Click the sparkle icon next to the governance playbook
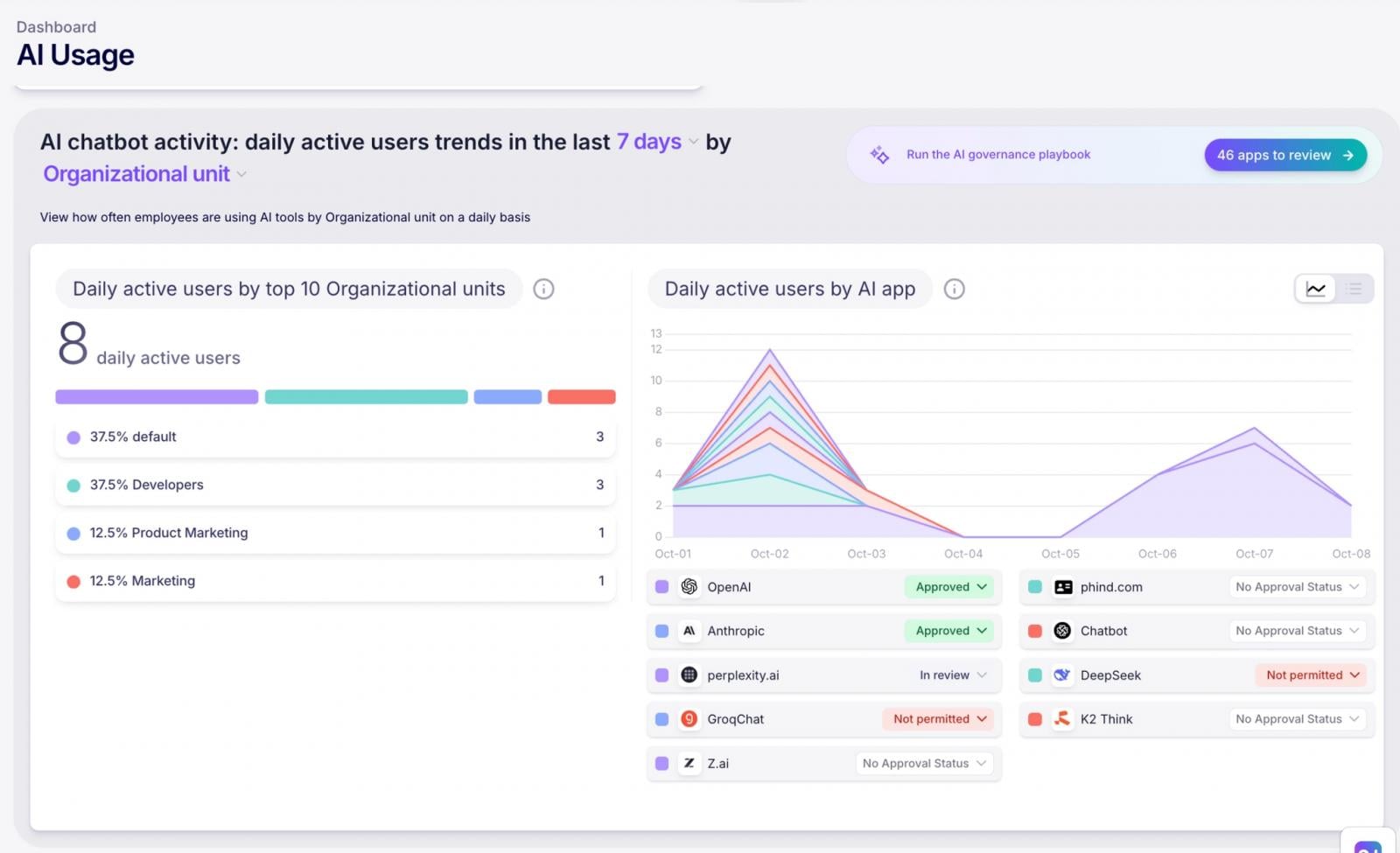The width and height of the screenshot is (1400, 853). 878,154
